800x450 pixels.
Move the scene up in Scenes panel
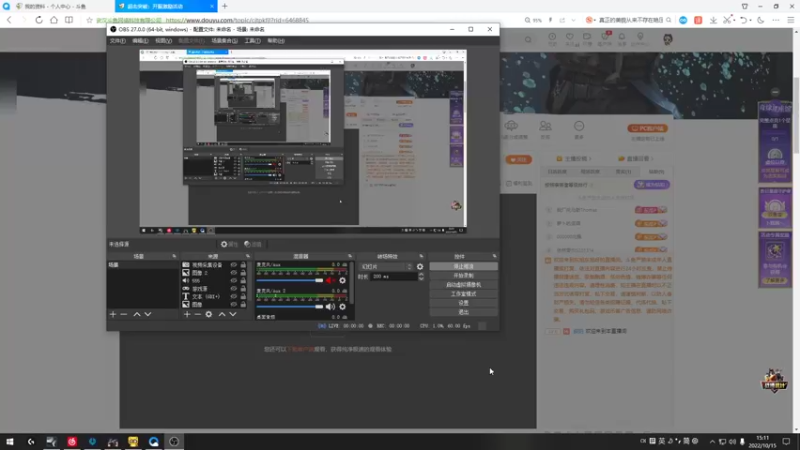pyautogui.click(x=137, y=314)
